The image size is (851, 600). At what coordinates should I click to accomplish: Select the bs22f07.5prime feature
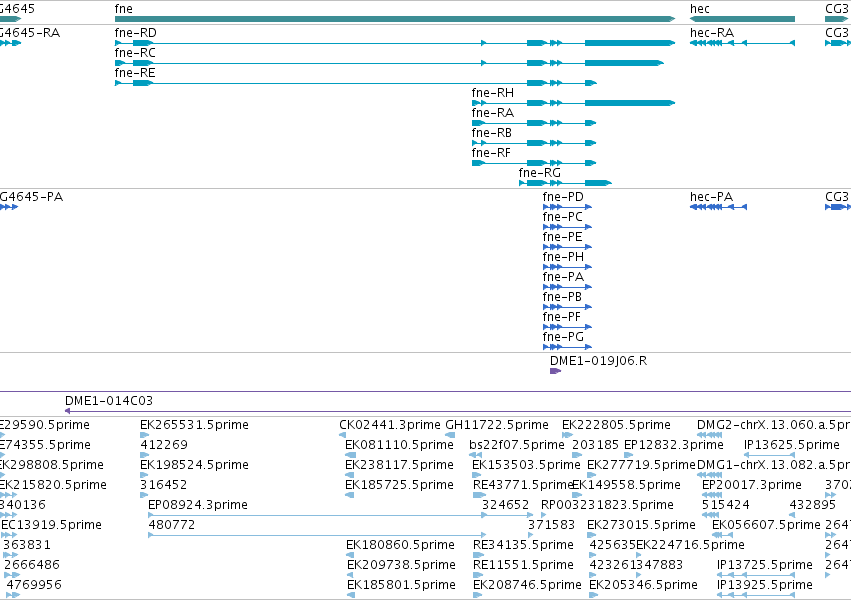click(475, 455)
